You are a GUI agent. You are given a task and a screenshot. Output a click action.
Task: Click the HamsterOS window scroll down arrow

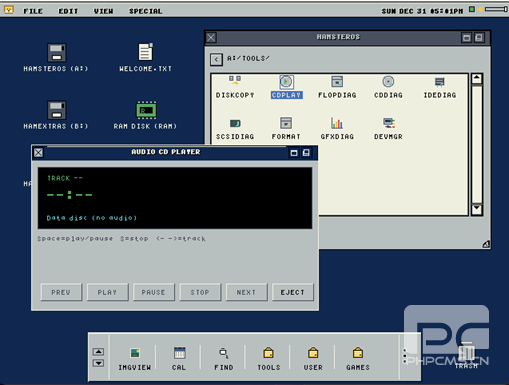(477, 210)
